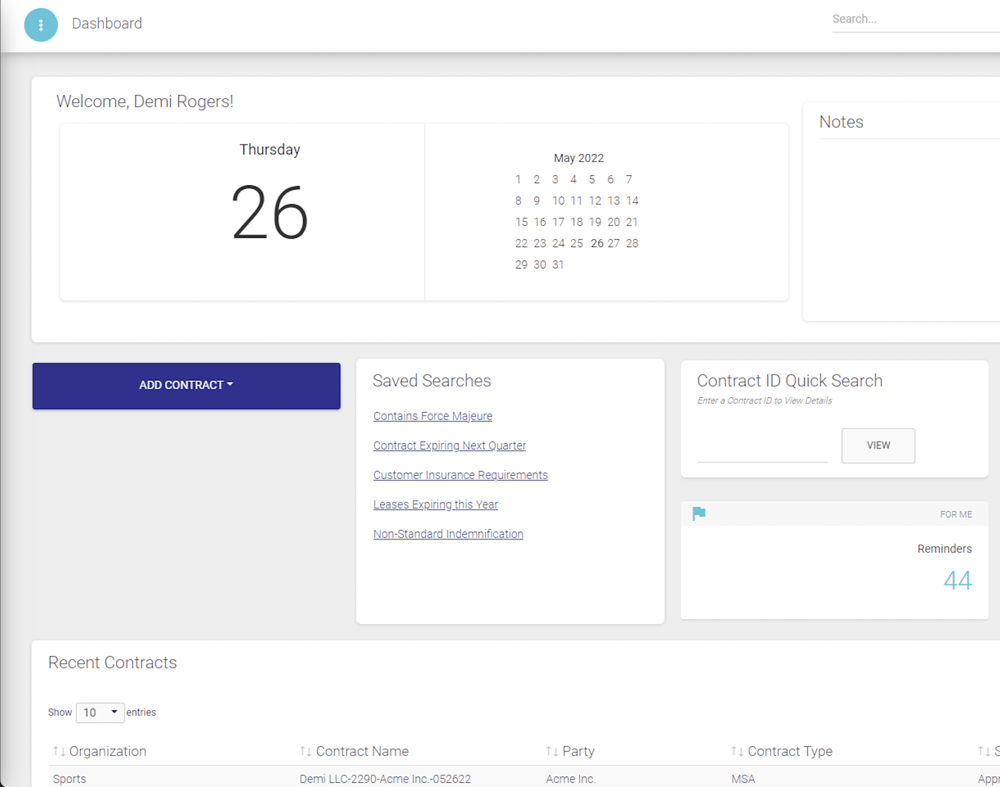Click the Dashboard page title
This screenshot has height=787, width=1000.
pyautogui.click(x=107, y=24)
